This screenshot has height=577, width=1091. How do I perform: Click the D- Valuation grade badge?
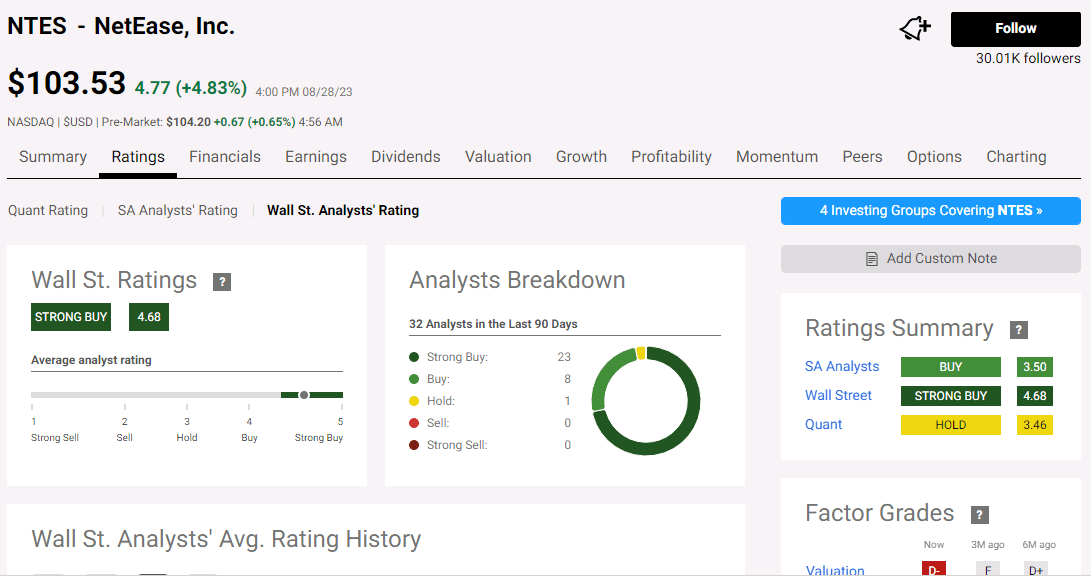(x=933, y=568)
